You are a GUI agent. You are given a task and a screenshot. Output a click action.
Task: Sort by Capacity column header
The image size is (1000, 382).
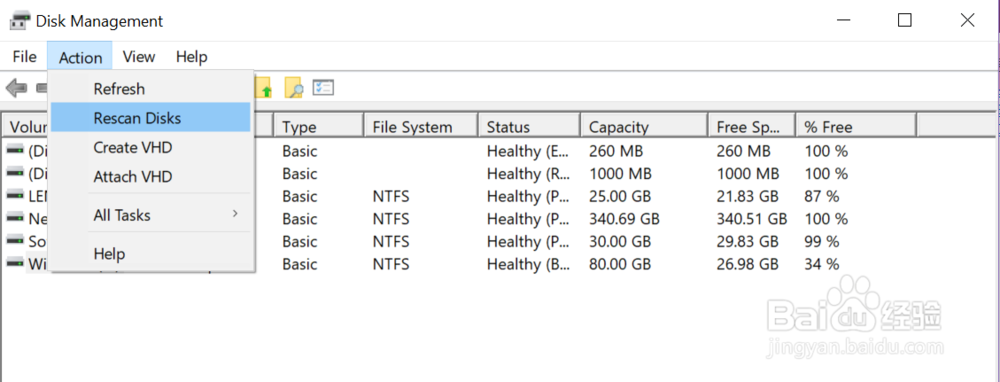644,126
